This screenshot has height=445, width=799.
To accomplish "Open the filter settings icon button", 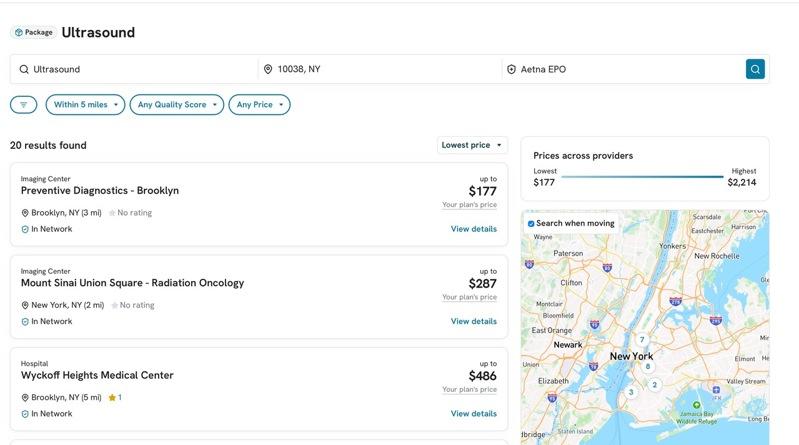I will (24, 105).
